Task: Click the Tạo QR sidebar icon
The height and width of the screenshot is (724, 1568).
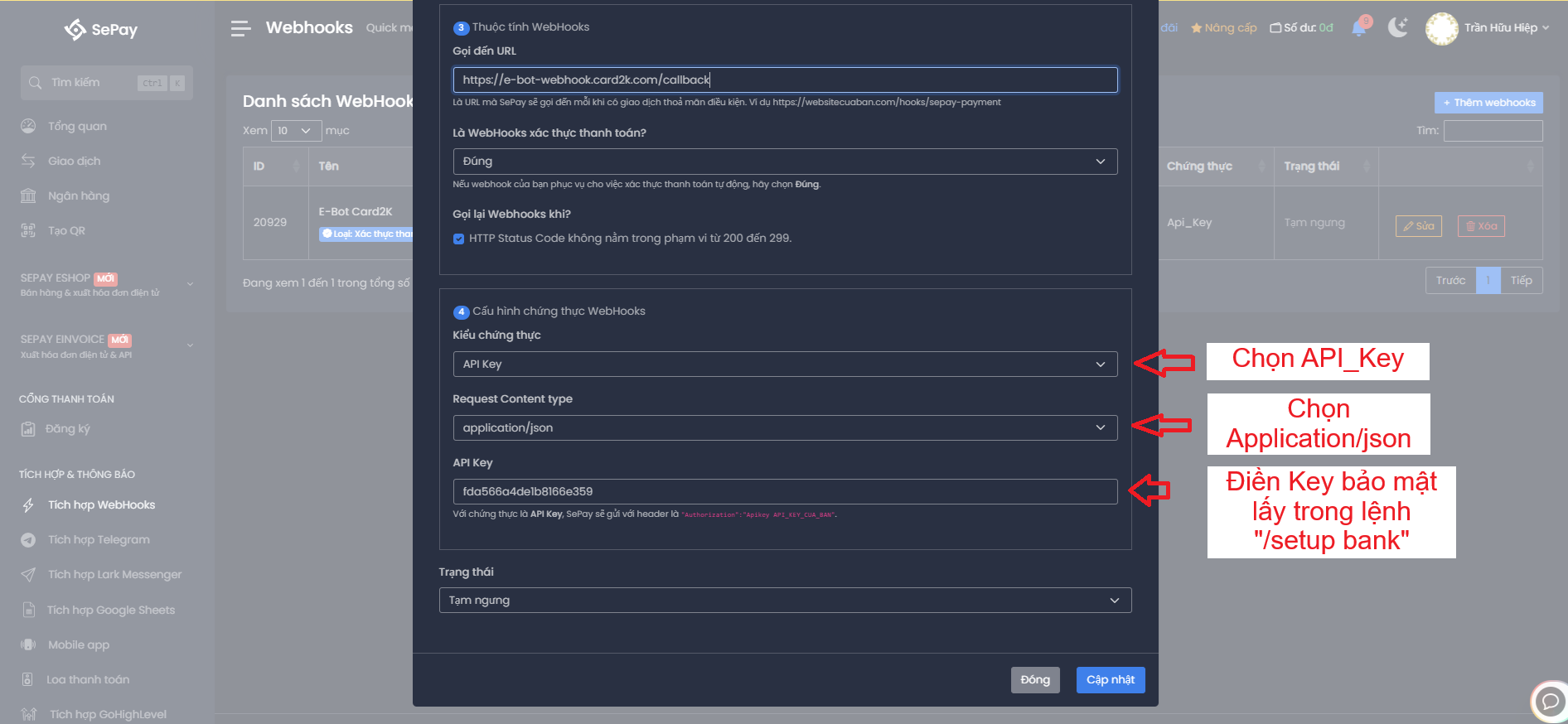Action: [28, 231]
